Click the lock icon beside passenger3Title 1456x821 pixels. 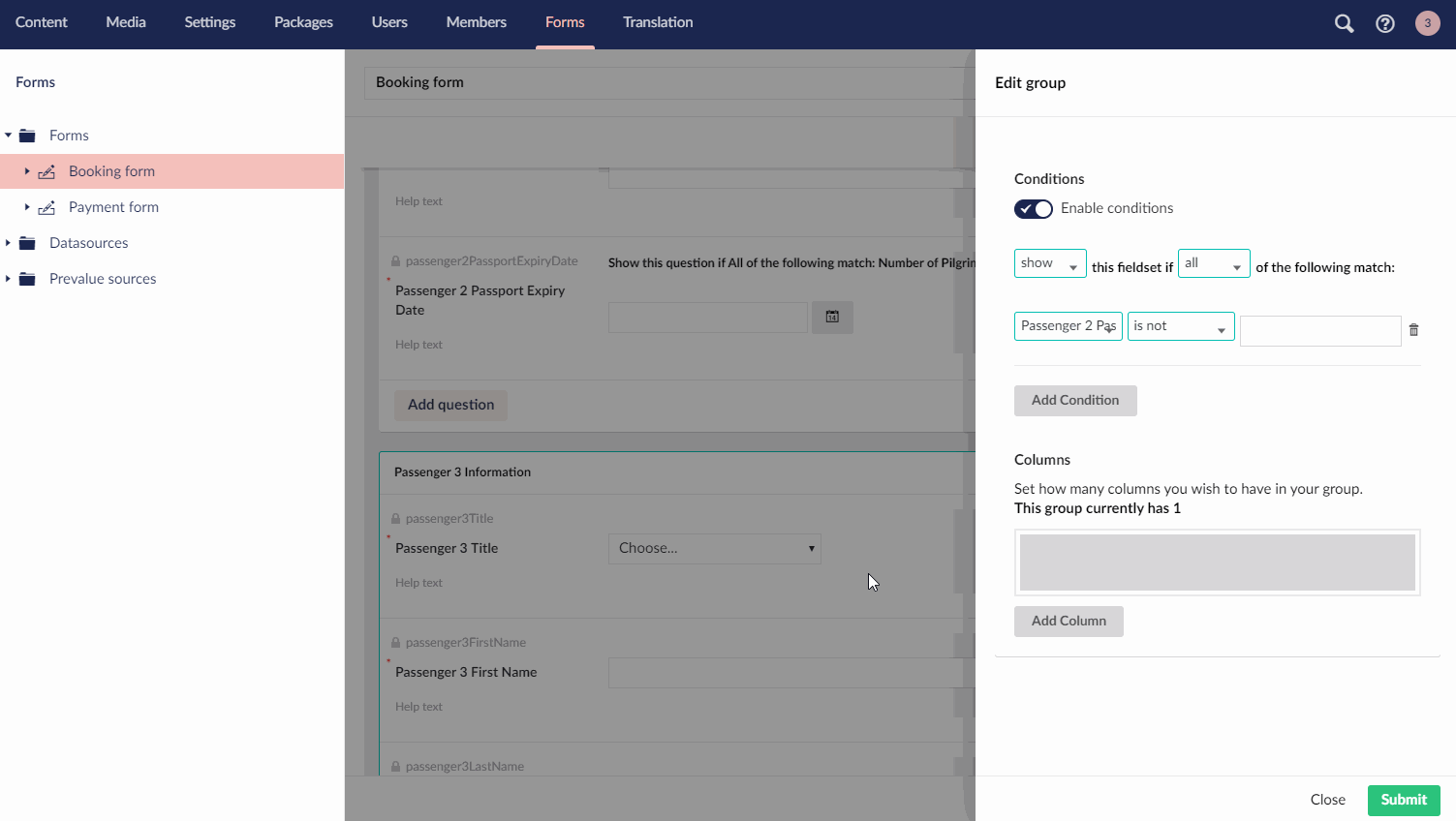393,518
